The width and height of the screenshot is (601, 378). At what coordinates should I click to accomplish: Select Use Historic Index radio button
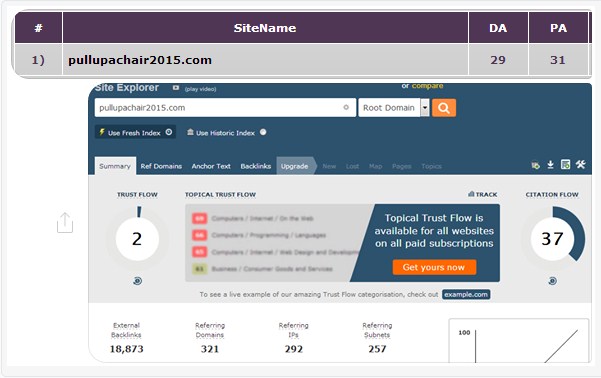pos(263,132)
